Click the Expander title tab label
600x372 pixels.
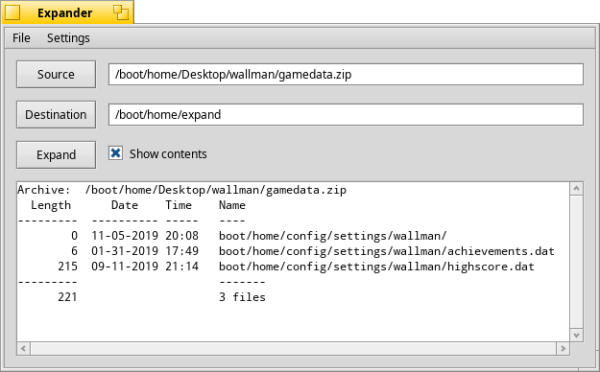[x=65, y=13]
